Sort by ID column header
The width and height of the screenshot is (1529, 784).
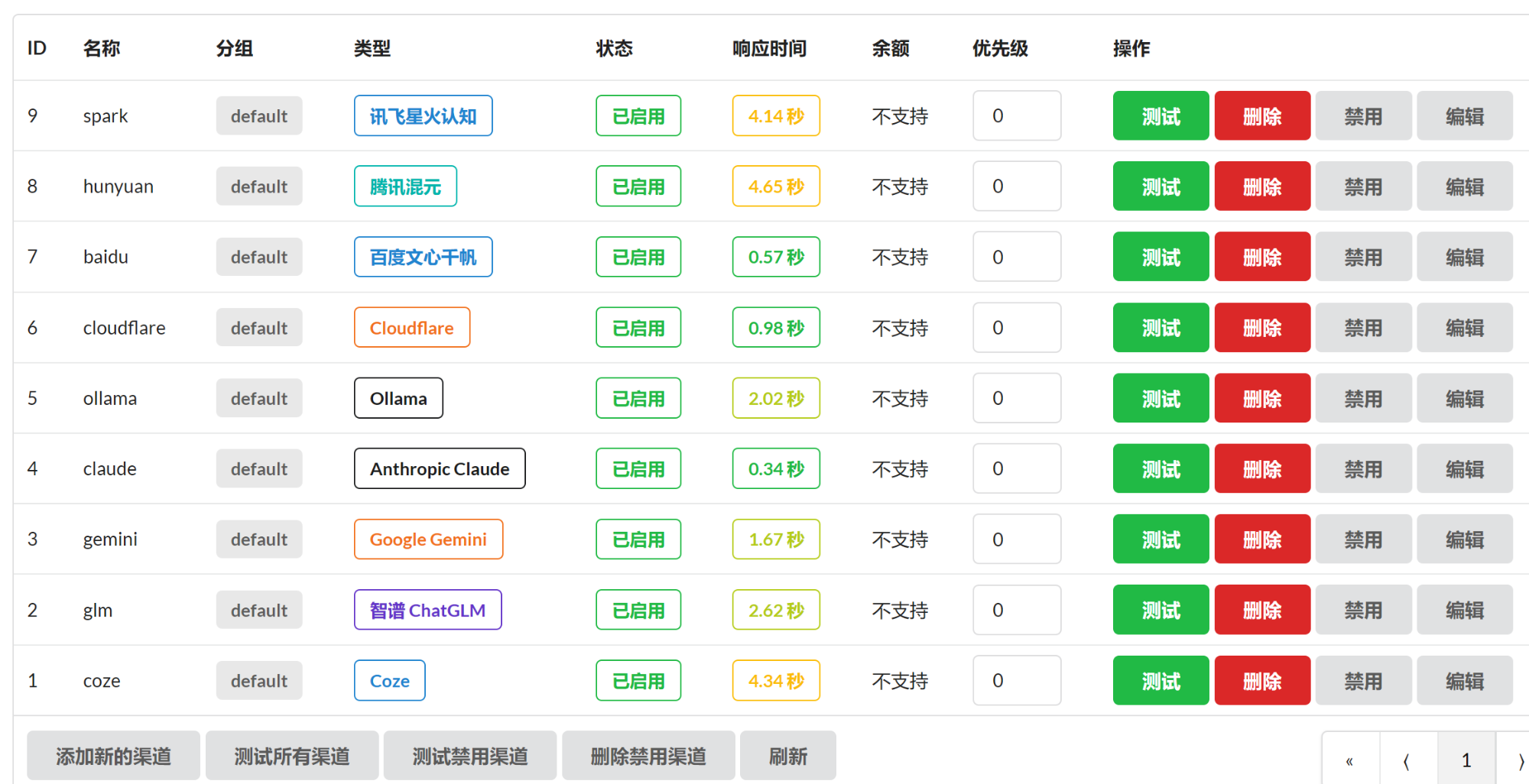pyautogui.click(x=37, y=48)
